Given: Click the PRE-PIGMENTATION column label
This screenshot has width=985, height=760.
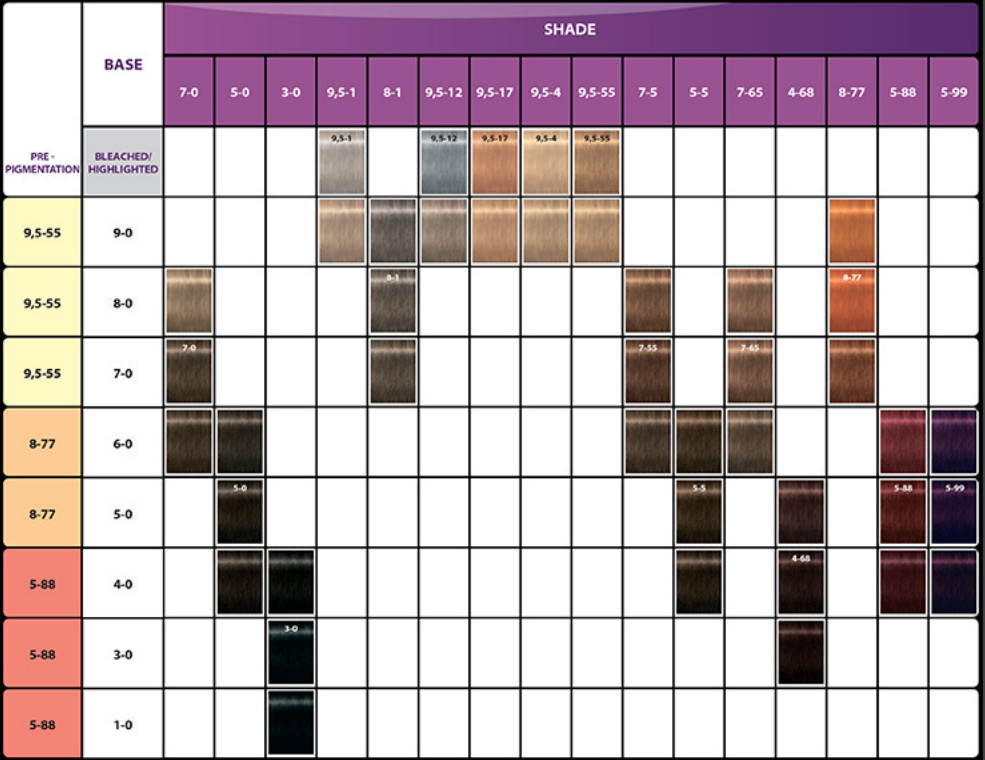Looking at the screenshot, I should [41, 163].
